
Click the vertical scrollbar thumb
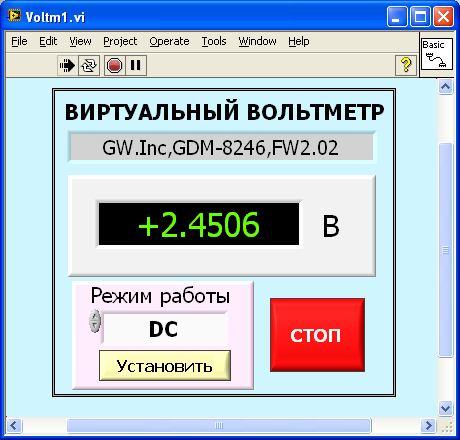(445, 250)
